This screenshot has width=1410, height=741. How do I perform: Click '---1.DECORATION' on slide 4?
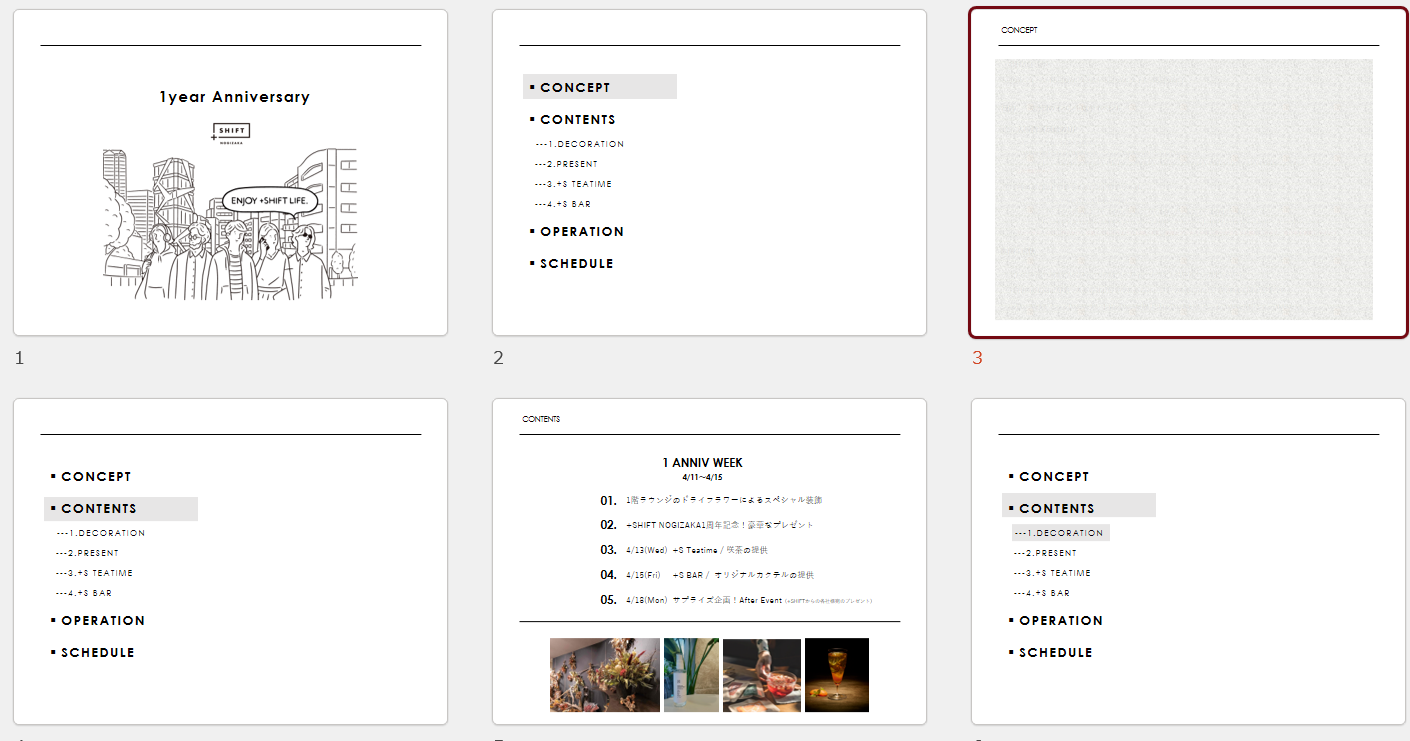pyautogui.click(x=100, y=533)
